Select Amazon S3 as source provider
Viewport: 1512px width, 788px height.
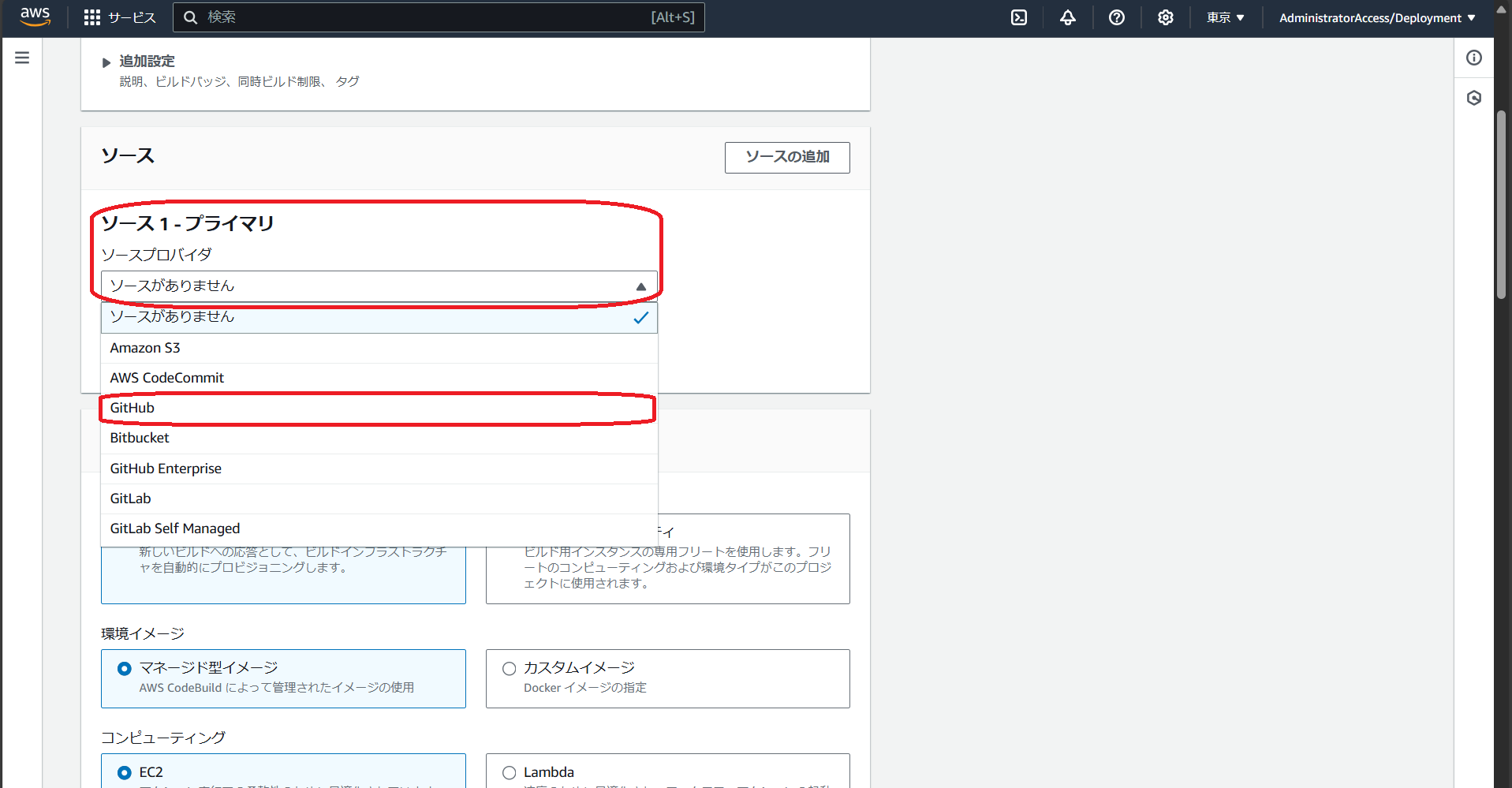379,348
